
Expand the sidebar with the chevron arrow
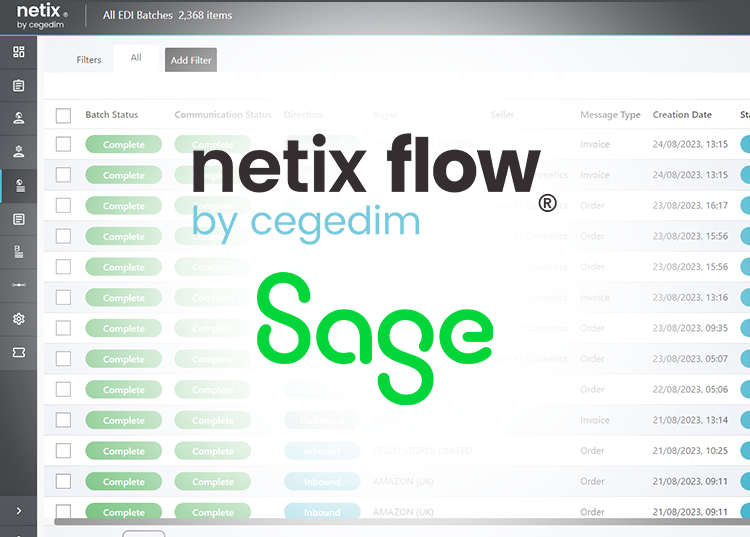click(x=19, y=511)
